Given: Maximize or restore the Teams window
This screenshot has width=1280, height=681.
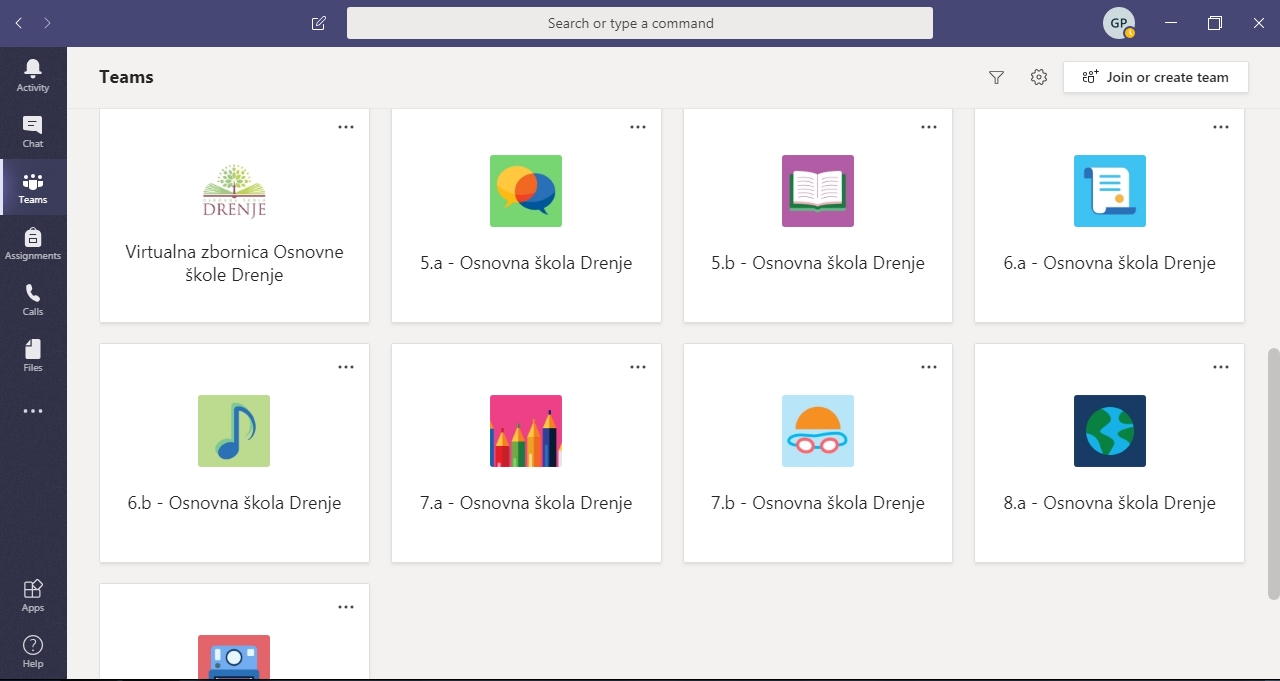Looking at the screenshot, I should point(1215,23).
